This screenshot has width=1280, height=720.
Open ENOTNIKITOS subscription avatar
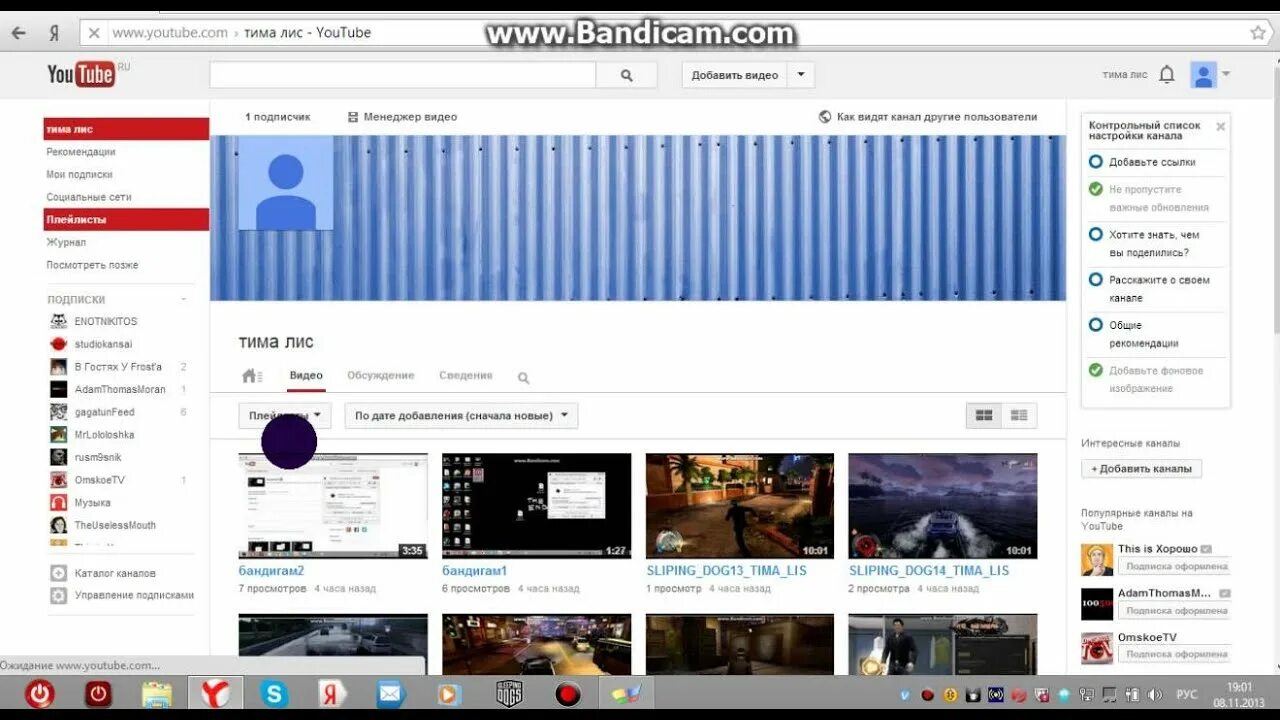click(x=58, y=321)
